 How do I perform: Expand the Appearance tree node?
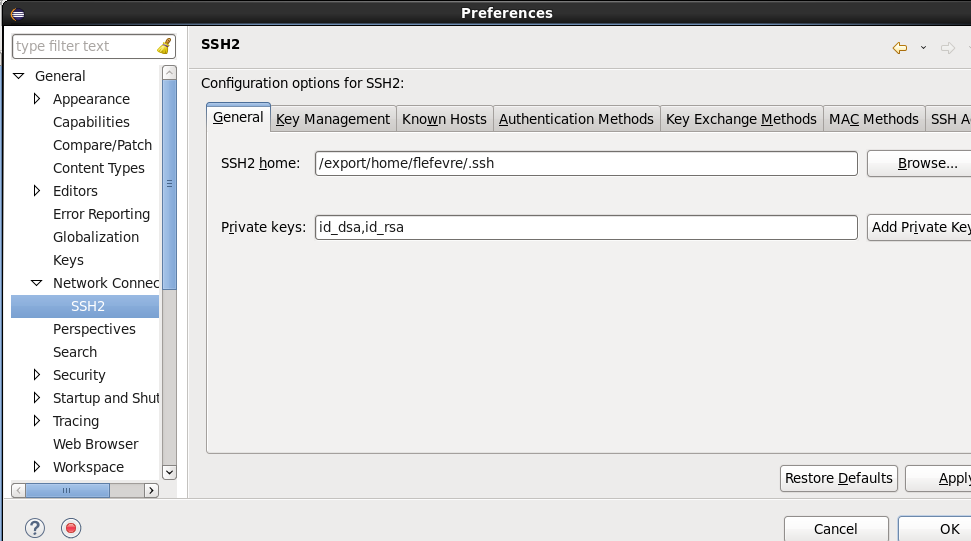(x=37, y=99)
